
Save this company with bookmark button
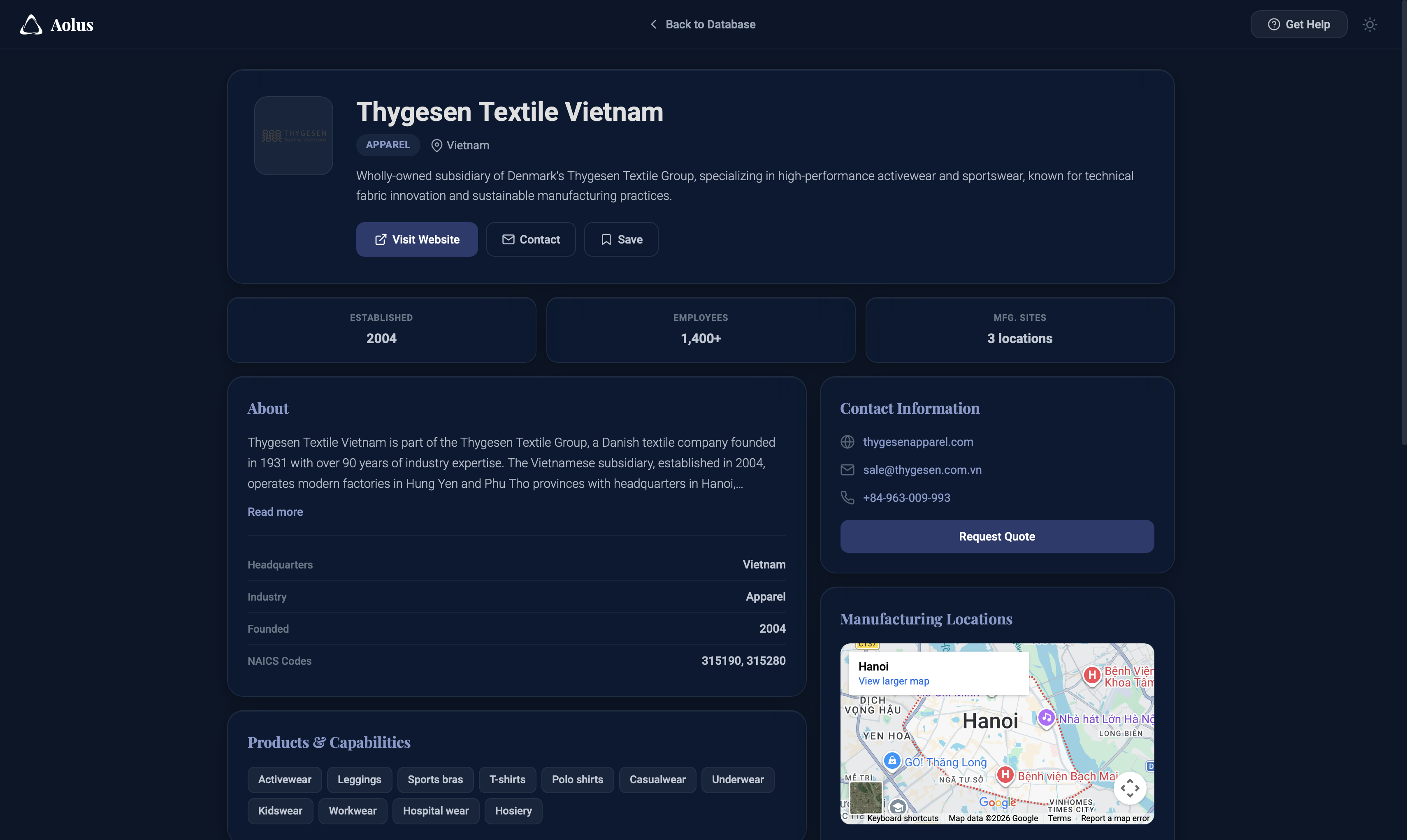click(x=621, y=239)
